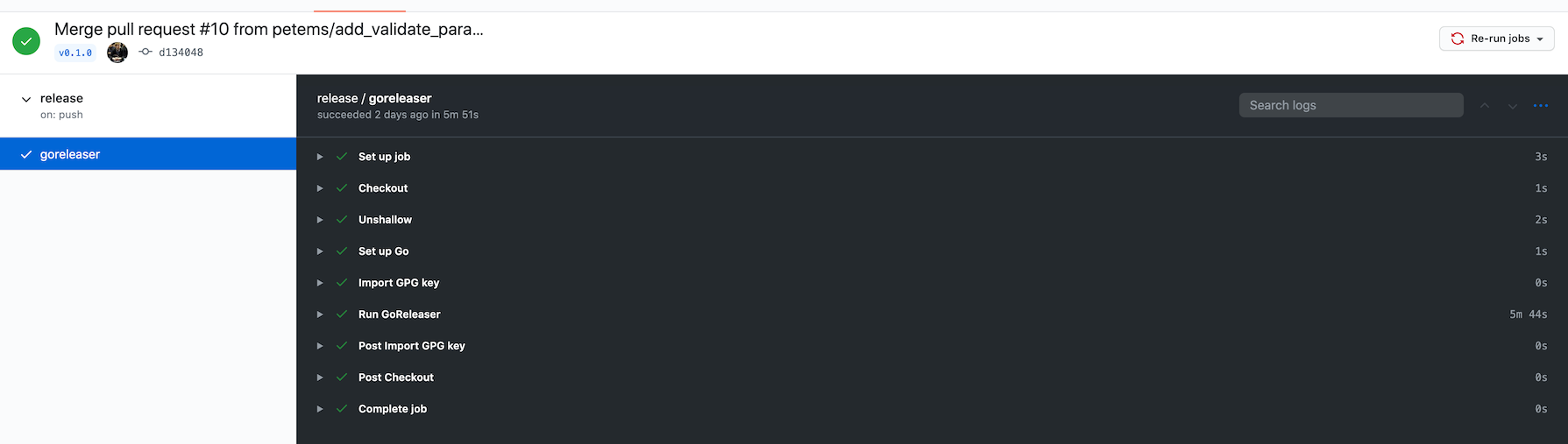The width and height of the screenshot is (1568, 444).
Task: Expand the Run GoReleaser step
Action: coord(932,314)
